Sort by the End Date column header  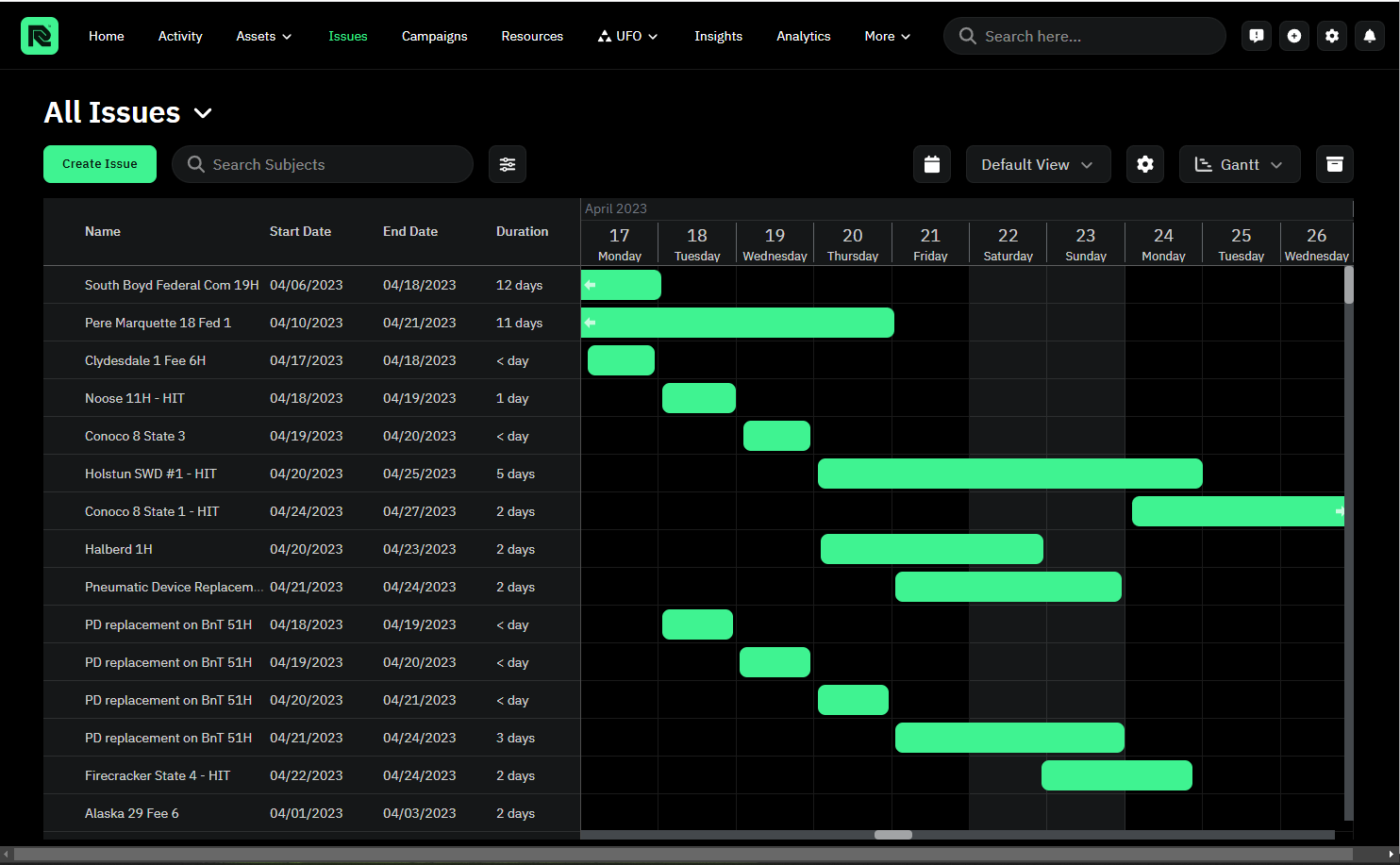pos(410,231)
